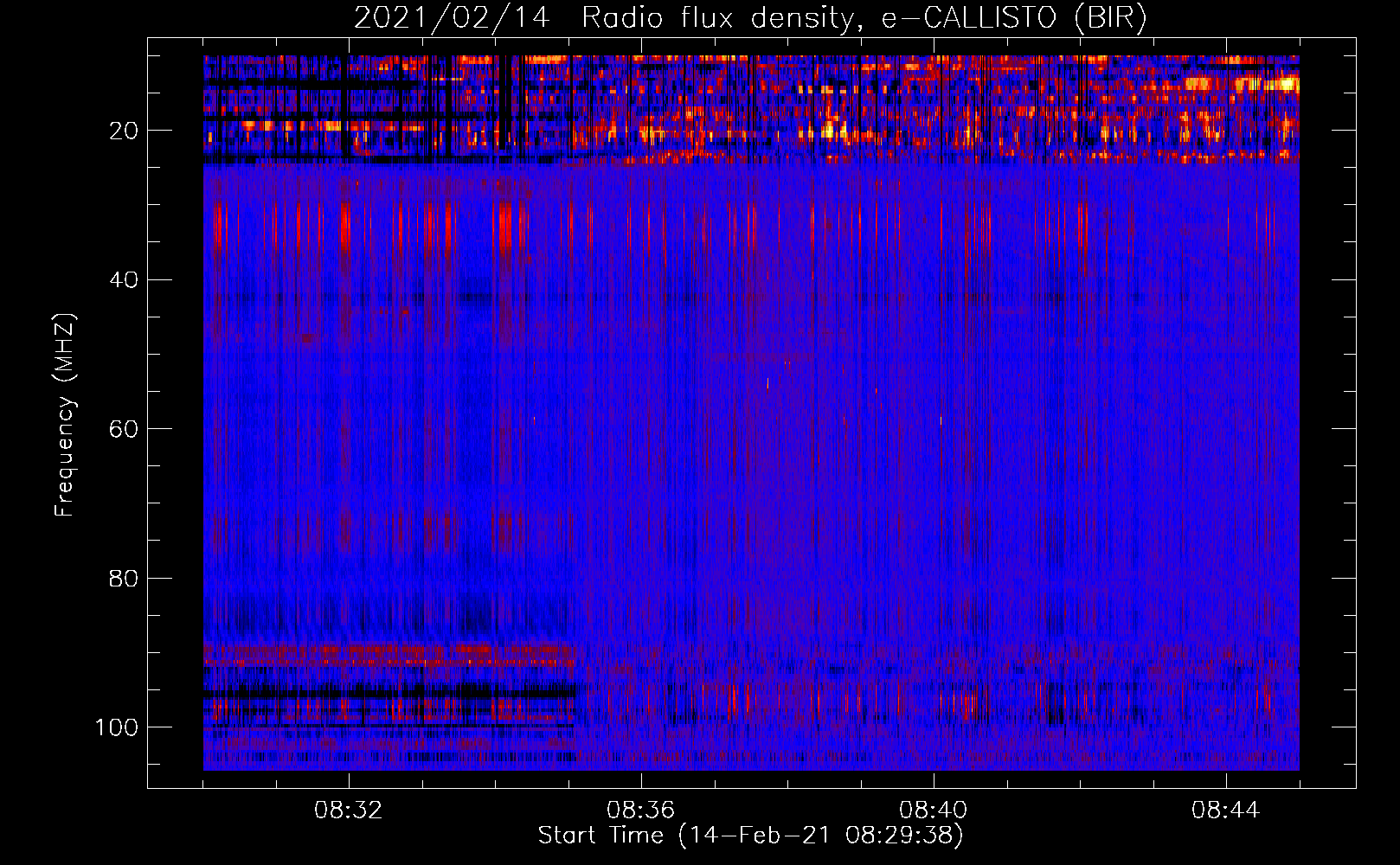
Task: Click the "Frequency (MHZ)" axis label
Action: click(65, 415)
